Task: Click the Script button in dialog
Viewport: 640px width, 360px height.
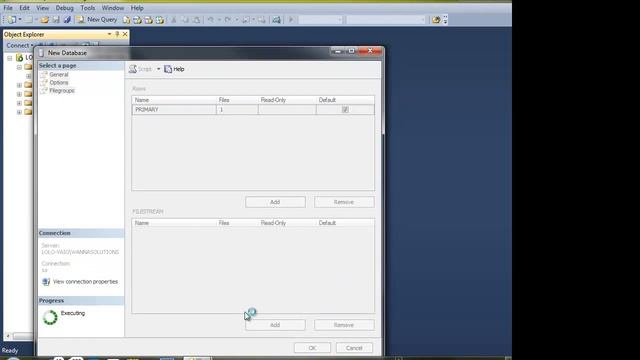Action: coord(140,69)
